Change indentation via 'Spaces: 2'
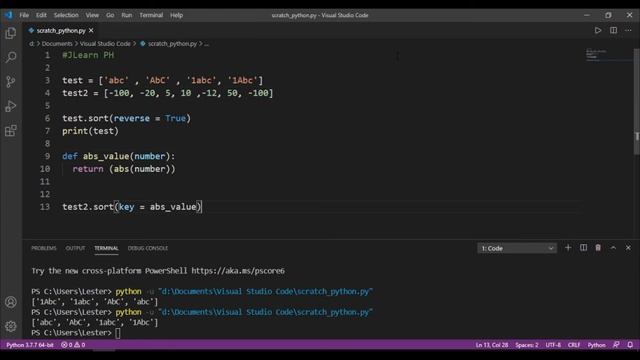Image resolution: width=640 pixels, height=360 pixels. tap(527, 345)
